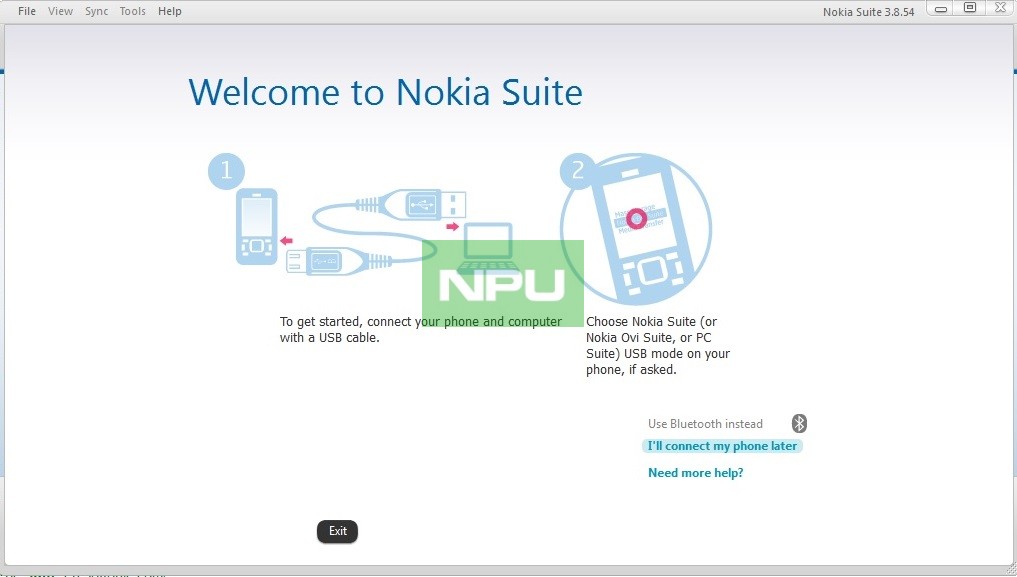This screenshot has width=1017, height=577.
Task: Open the Tools menu
Action: (x=132, y=11)
